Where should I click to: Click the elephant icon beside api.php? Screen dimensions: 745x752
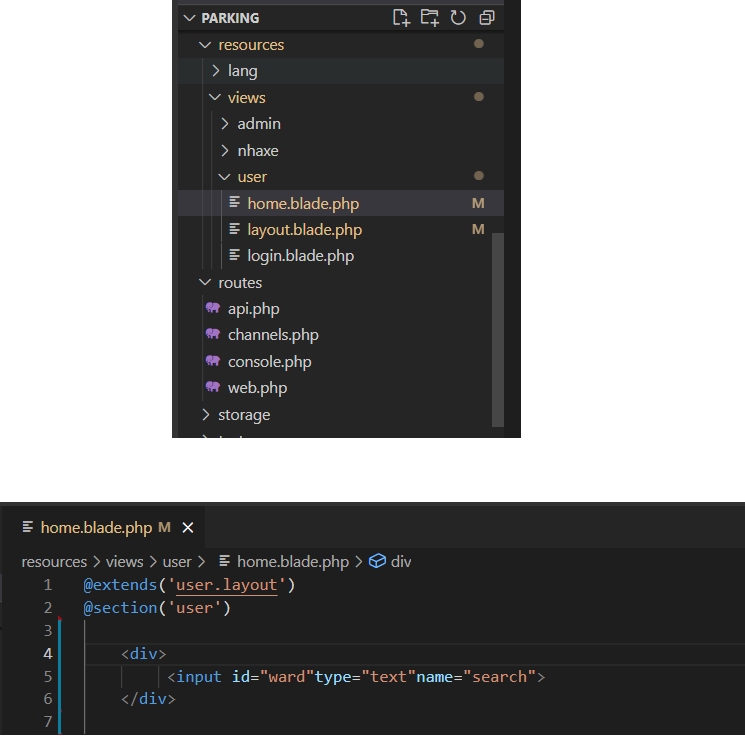pos(212,309)
